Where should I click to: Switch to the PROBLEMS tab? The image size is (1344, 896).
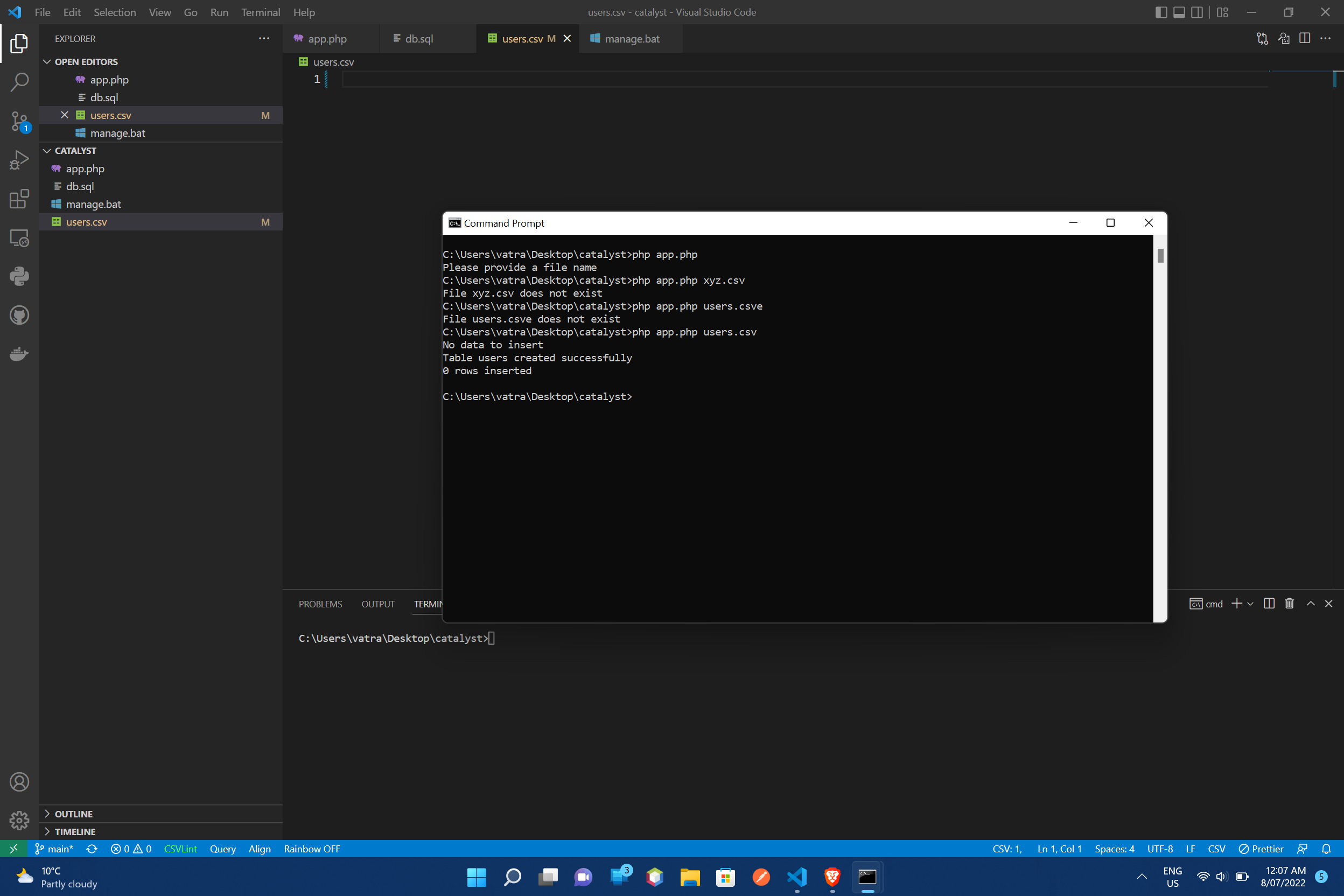pos(320,604)
